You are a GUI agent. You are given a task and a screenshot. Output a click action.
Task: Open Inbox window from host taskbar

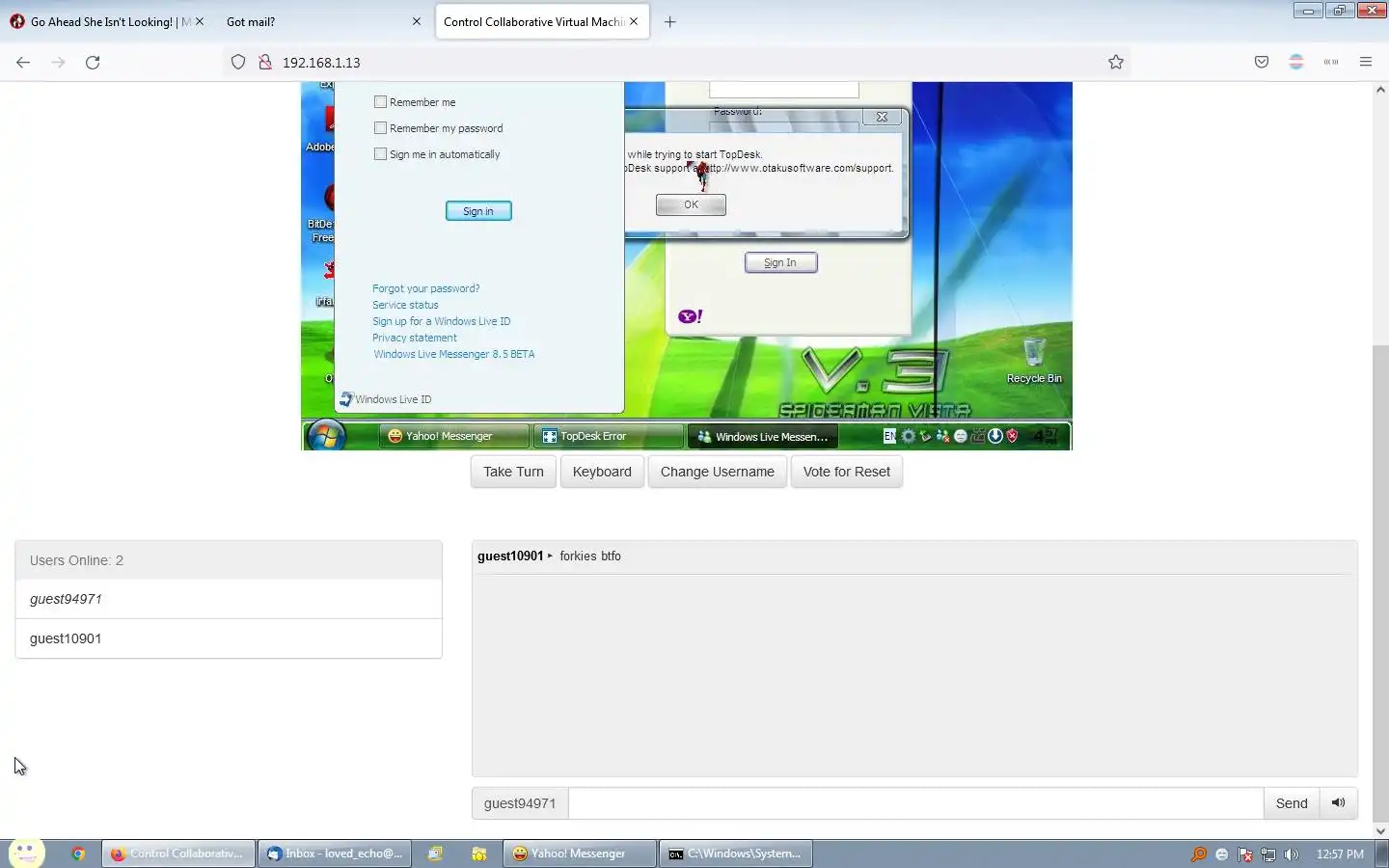pos(335,854)
